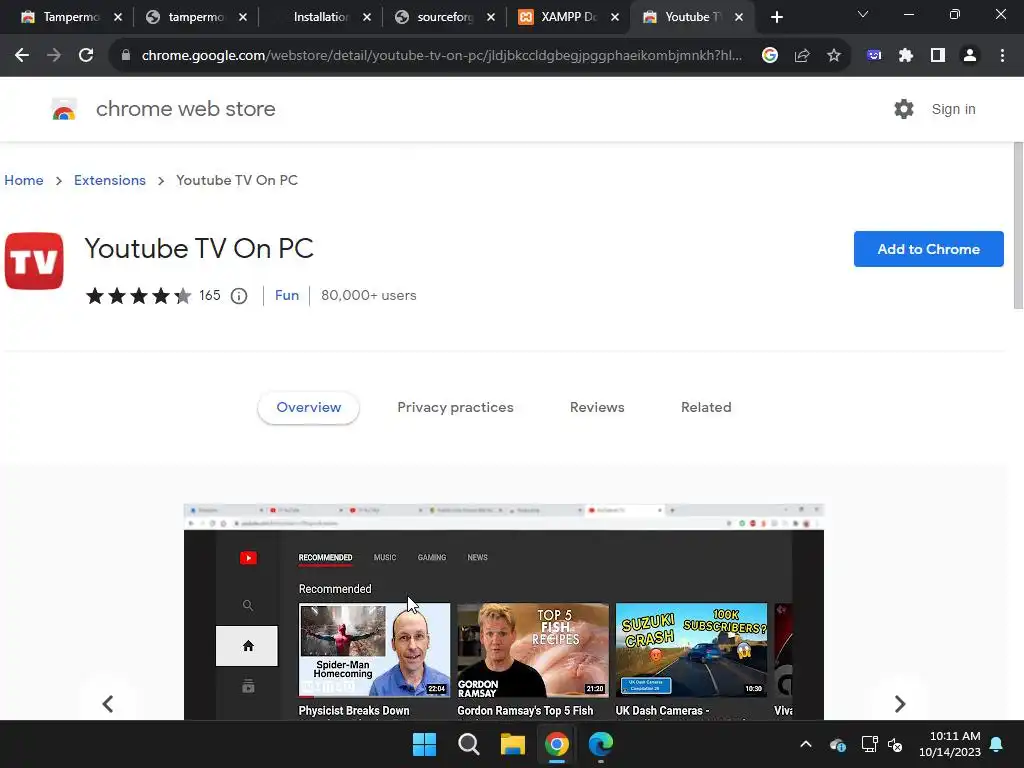The width and height of the screenshot is (1024, 768).
Task: Close the sourceforge tab
Action: [x=491, y=18]
